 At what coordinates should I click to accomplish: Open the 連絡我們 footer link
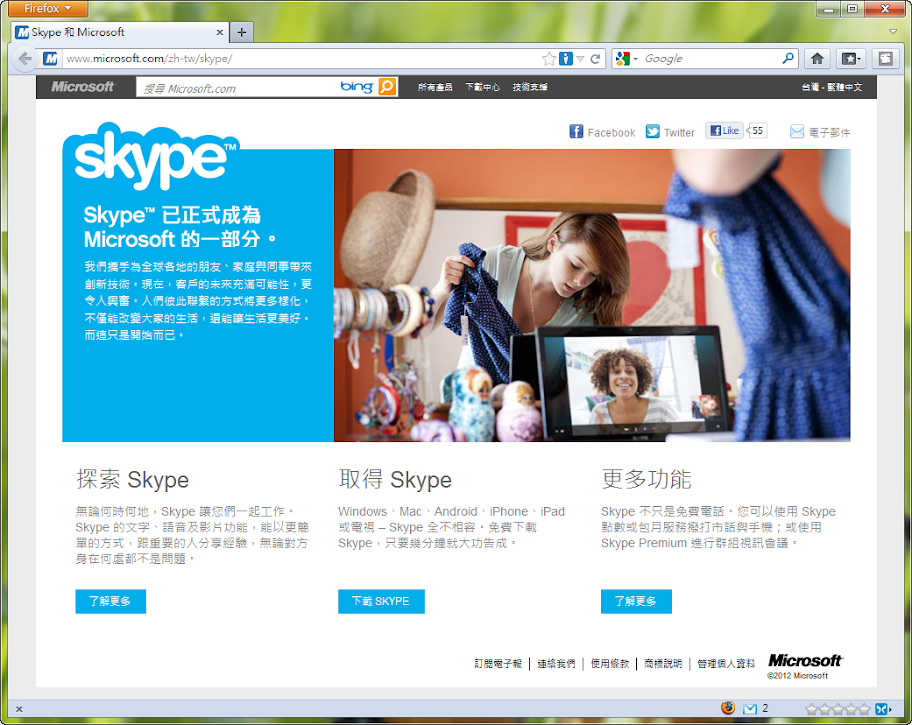556,663
